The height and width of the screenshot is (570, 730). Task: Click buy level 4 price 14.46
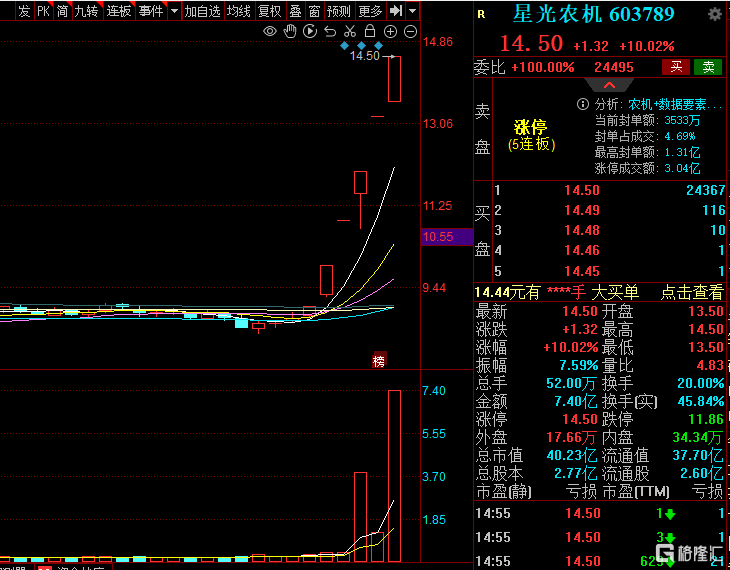[x=582, y=250]
